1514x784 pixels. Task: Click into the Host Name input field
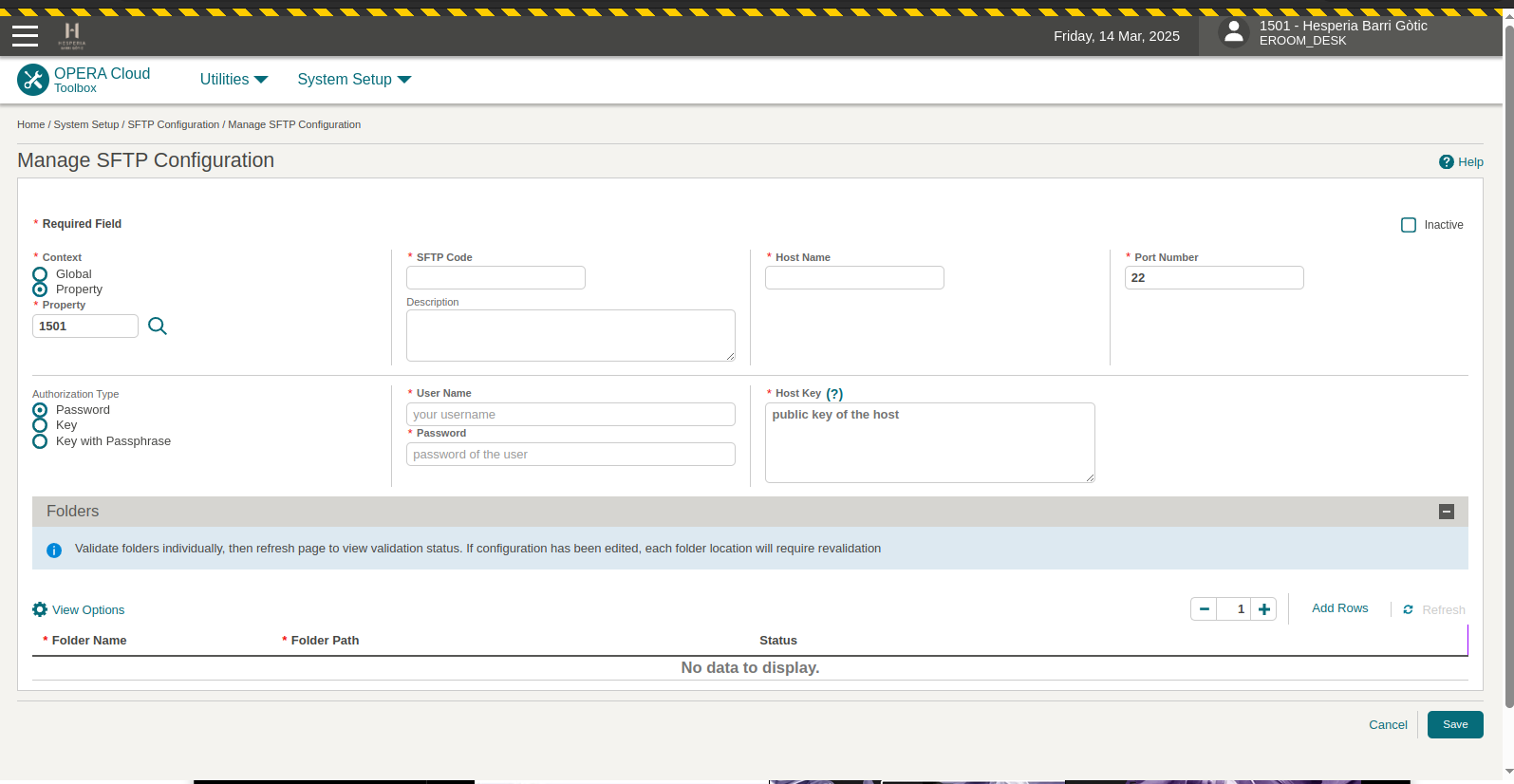pos(854,278)
